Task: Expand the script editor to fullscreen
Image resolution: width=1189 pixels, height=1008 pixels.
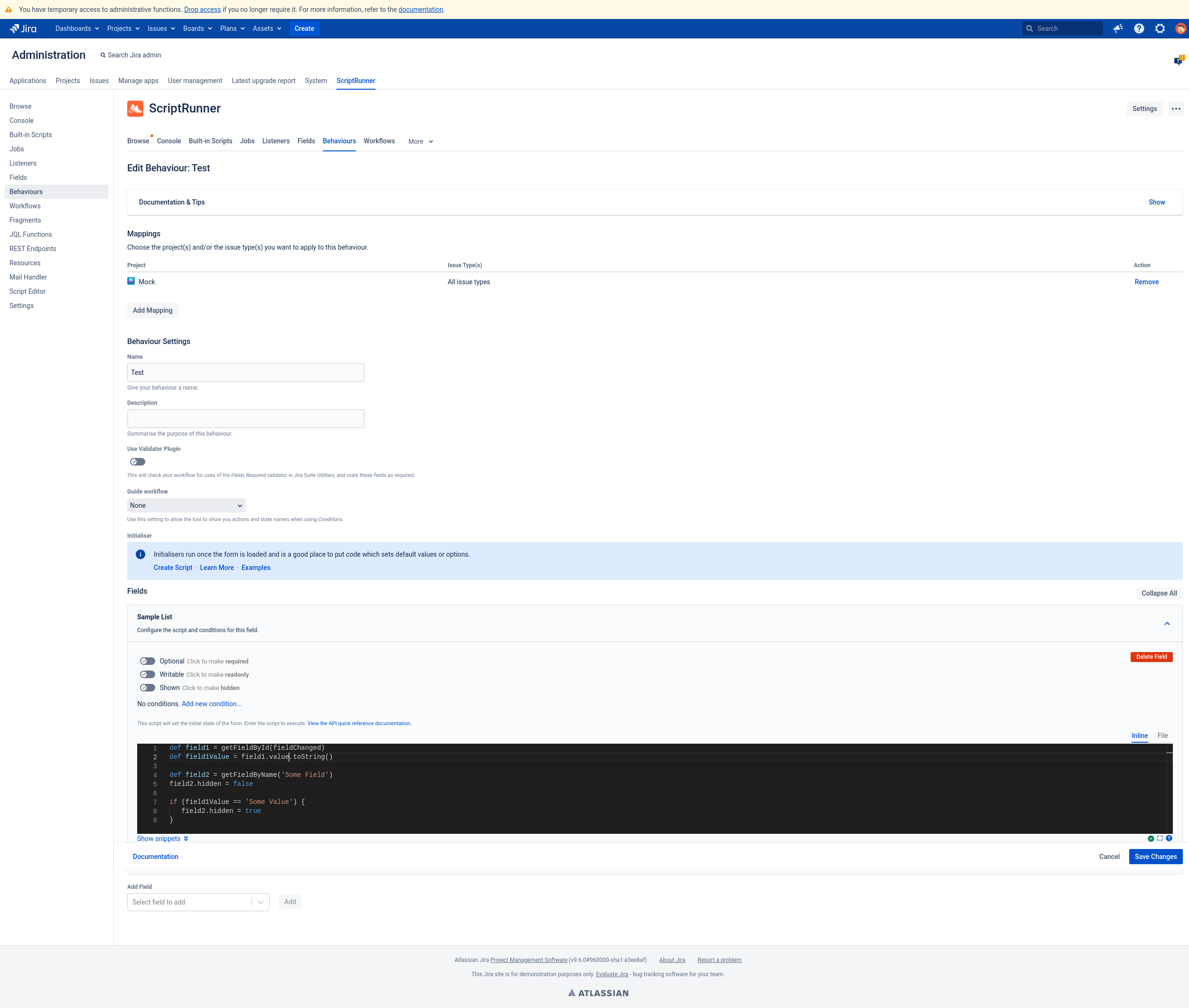Action: pos(1159,838)
